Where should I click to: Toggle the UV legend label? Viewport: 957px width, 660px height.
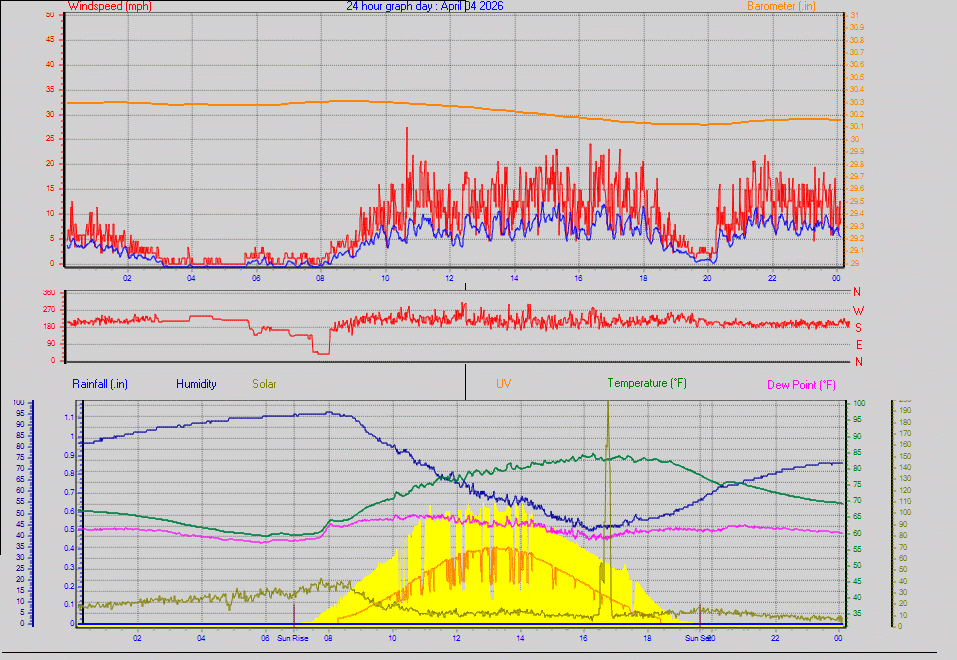point(503,383)
